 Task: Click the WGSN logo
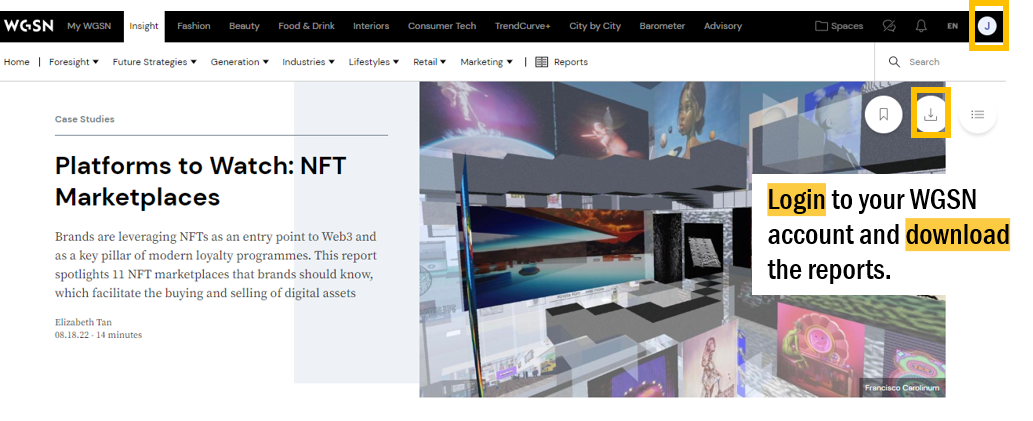pos(26,26)
